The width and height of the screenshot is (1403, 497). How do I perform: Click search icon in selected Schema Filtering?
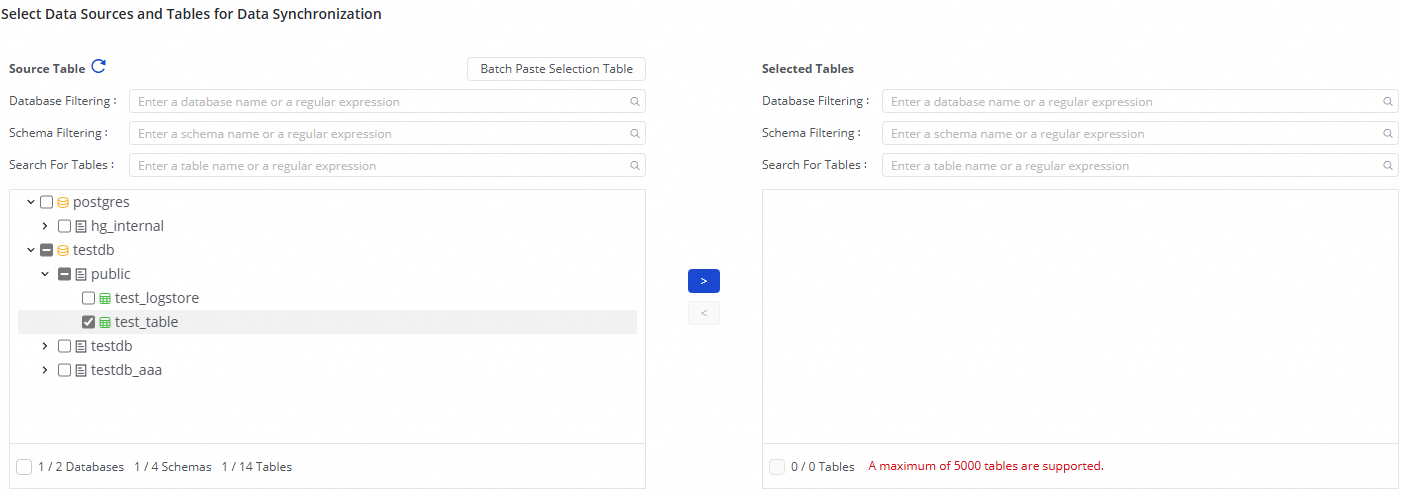(1387, 134)
